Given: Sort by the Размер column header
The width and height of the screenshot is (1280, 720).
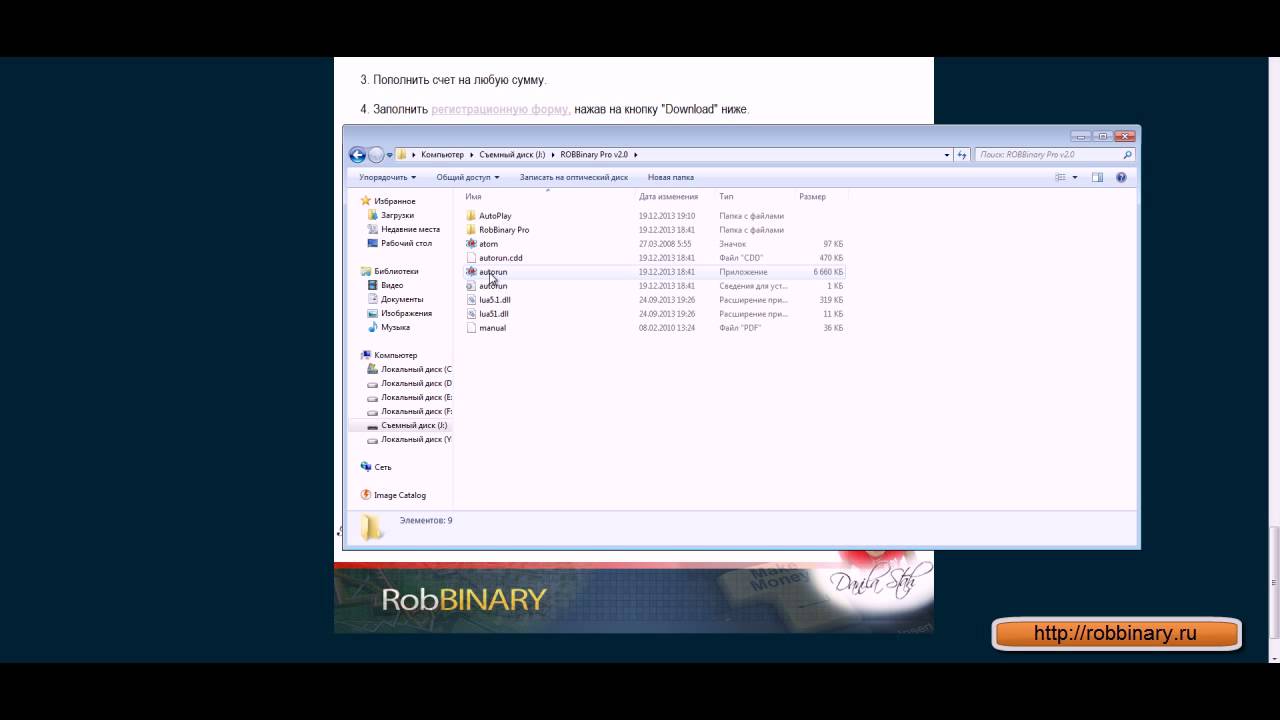Looking at the screenshot, I should click(x=813, y=197).
